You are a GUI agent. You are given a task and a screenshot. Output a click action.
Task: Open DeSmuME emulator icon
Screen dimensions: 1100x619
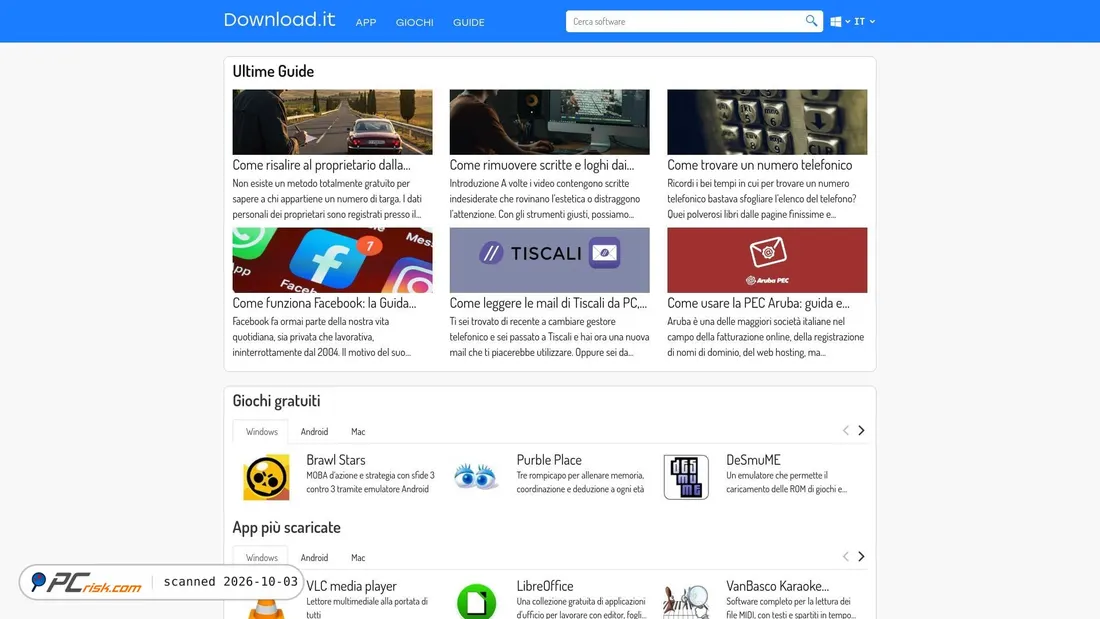pyautogui.click(x=686, y=477)
